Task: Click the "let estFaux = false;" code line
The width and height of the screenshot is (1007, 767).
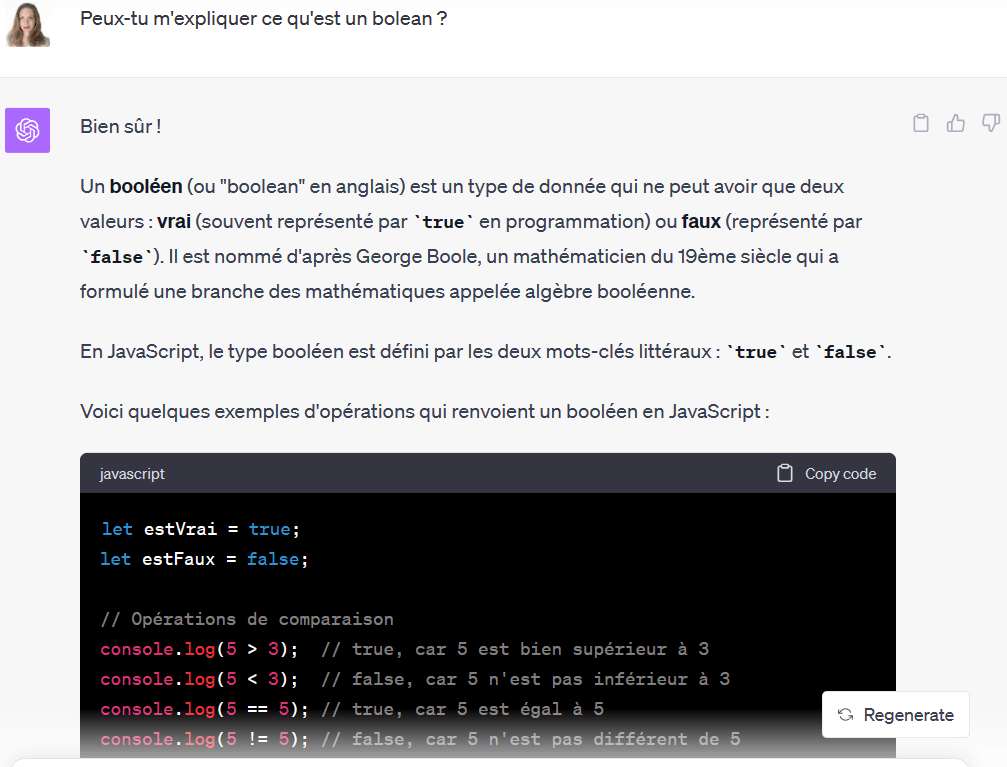Action: click(x=204, y=559)
